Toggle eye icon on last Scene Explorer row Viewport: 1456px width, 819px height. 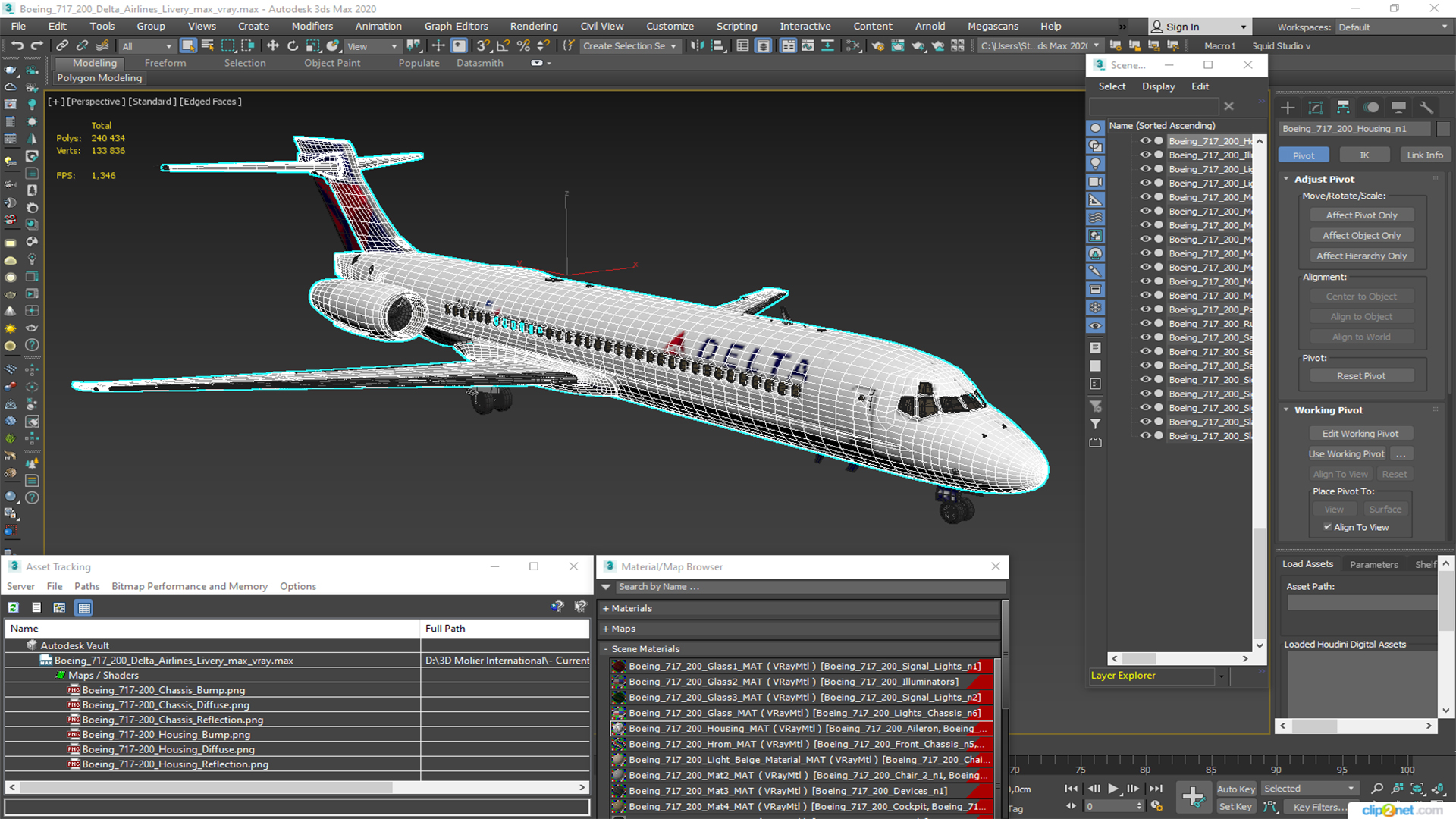click(x=1145, y=435)
